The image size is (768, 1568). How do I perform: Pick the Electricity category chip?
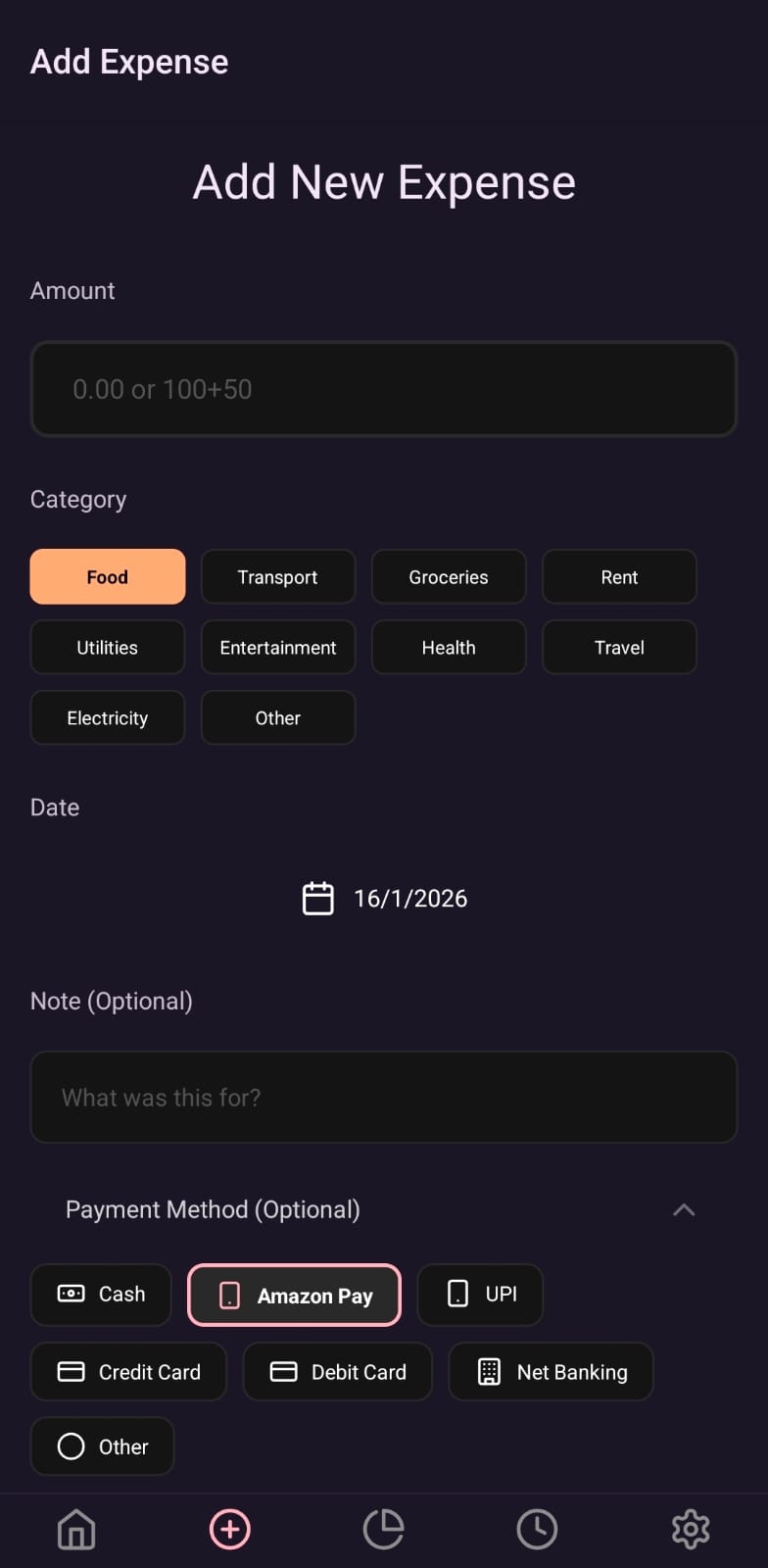(x=108, y=718)
